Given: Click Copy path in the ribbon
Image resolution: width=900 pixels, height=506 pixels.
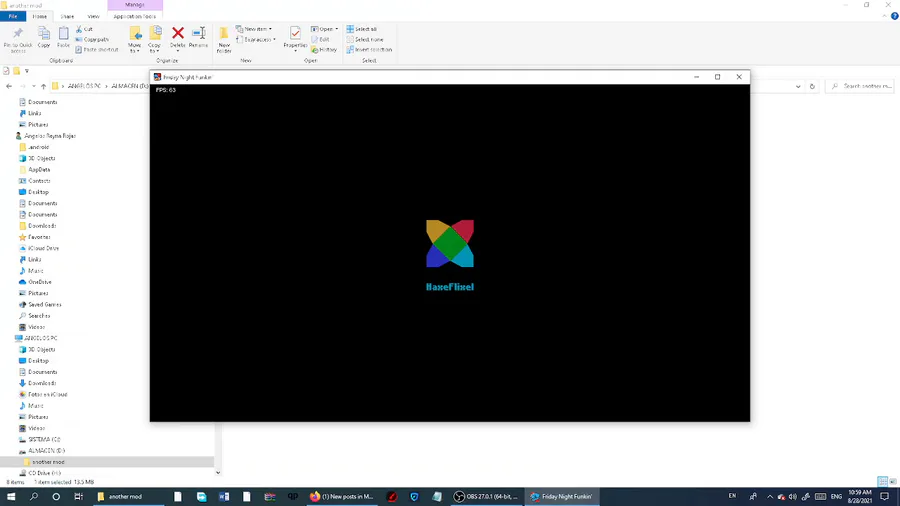Looking at the screenshot, I should [92, 40].
